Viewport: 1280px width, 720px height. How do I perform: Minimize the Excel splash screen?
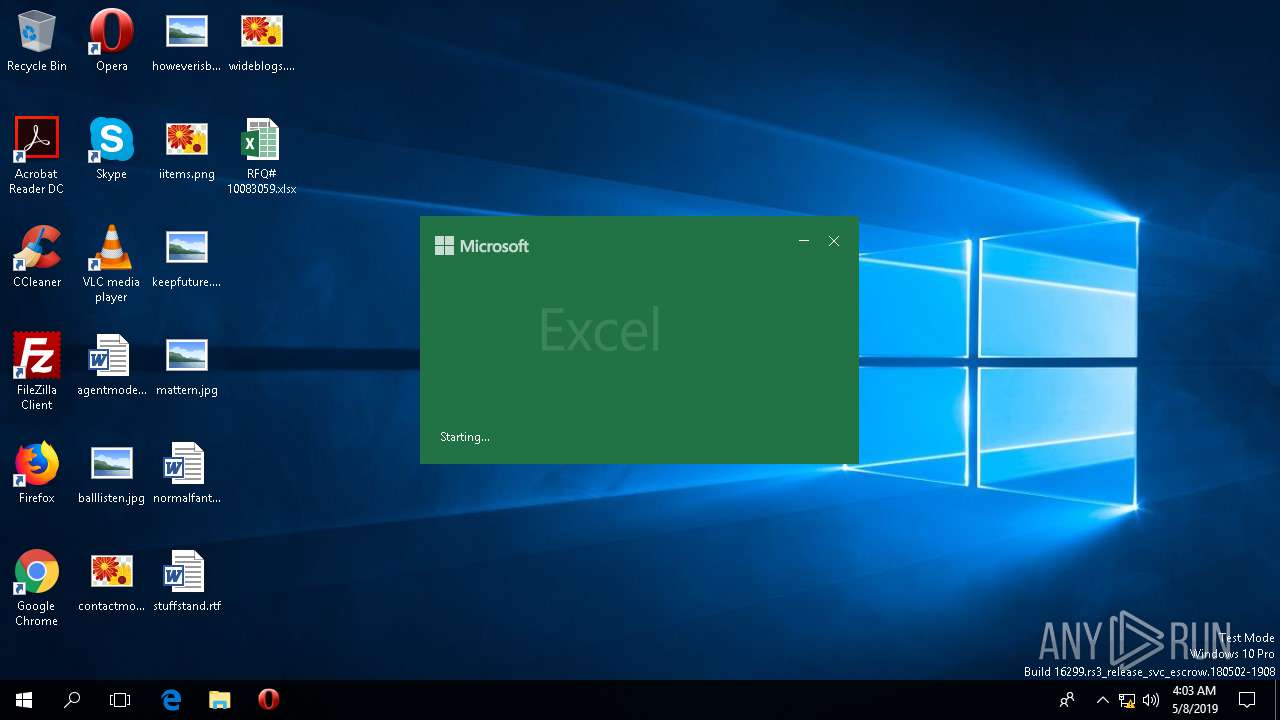pyautogui.click(x=804, y=241)
